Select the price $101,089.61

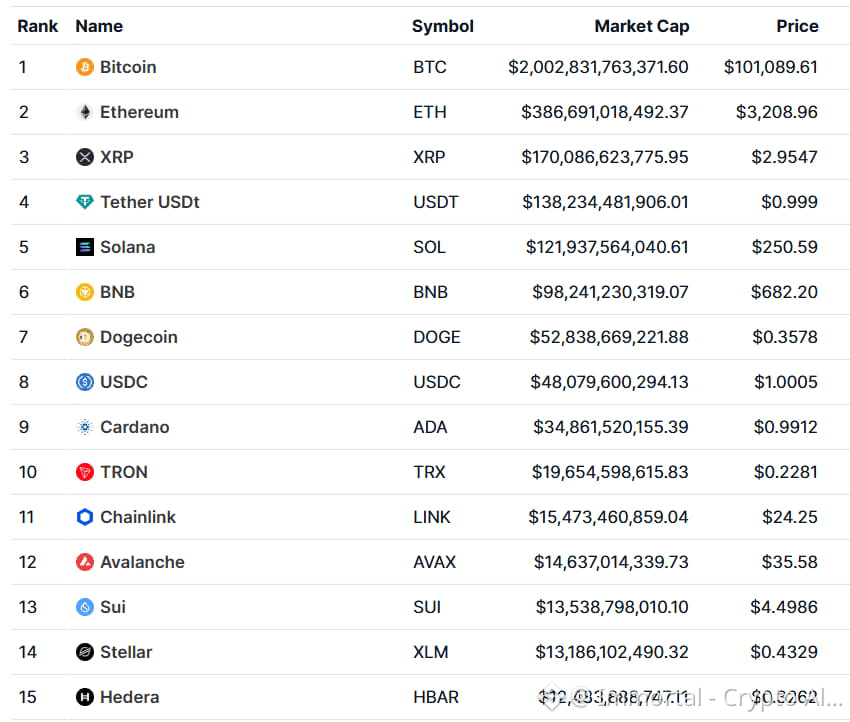(771, 67)
